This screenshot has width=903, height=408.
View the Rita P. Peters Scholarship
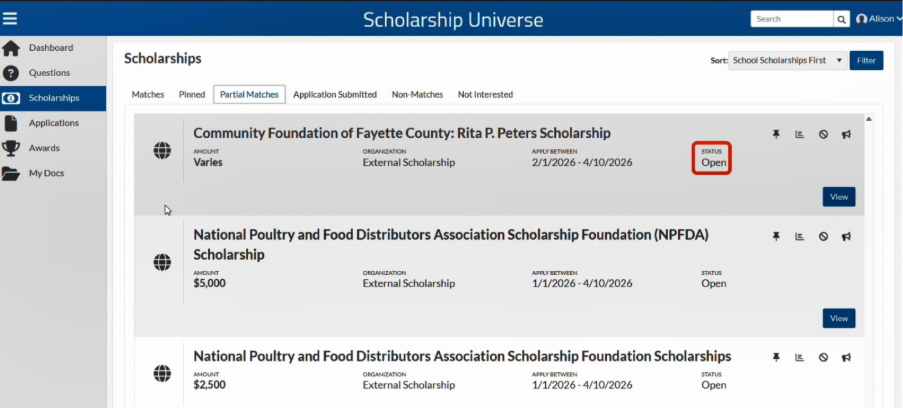click(x=839, y=197)
